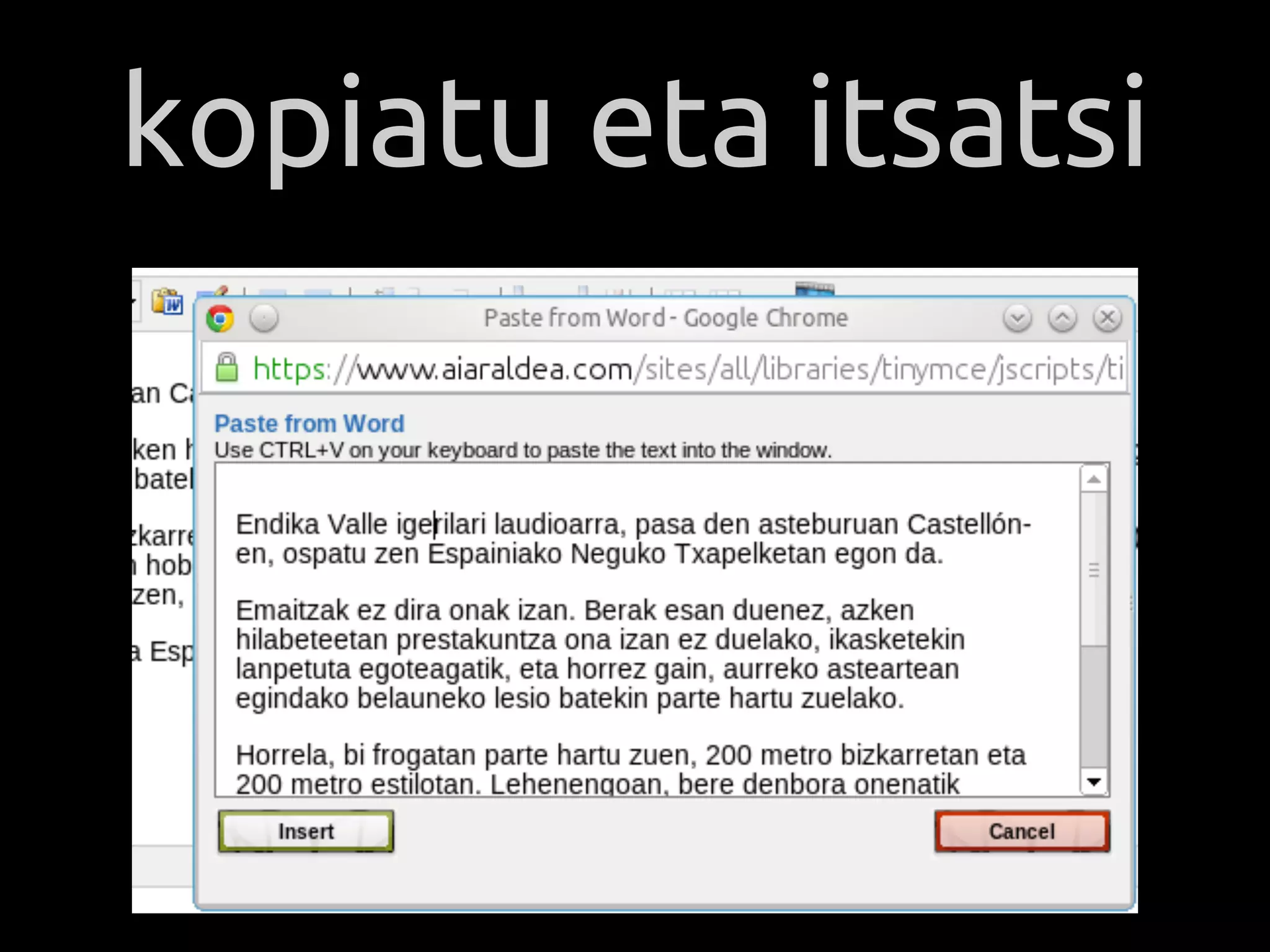Click the scroll down arrow of text area

pos(1094,782)
